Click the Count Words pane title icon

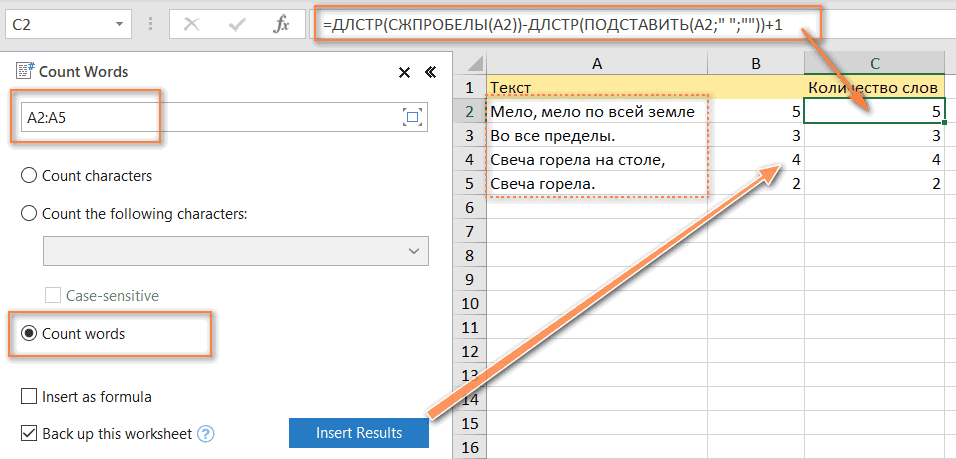25,71
